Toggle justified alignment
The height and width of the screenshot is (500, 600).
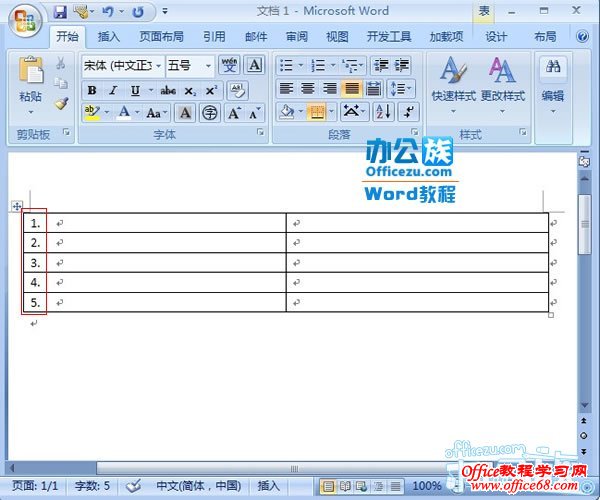(351, 89)
